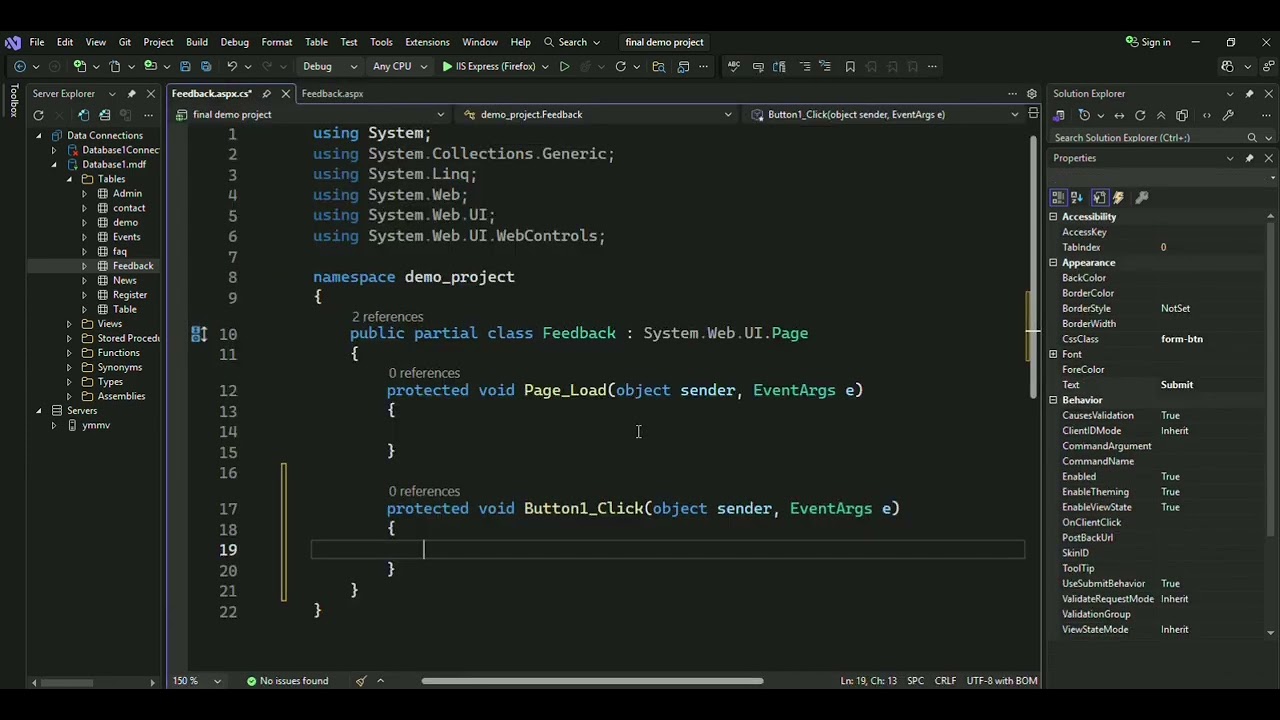The height and width of the screenshot is (720, 1280).
Task: Click the Save All toolbar icon
Action: [206, 67]
